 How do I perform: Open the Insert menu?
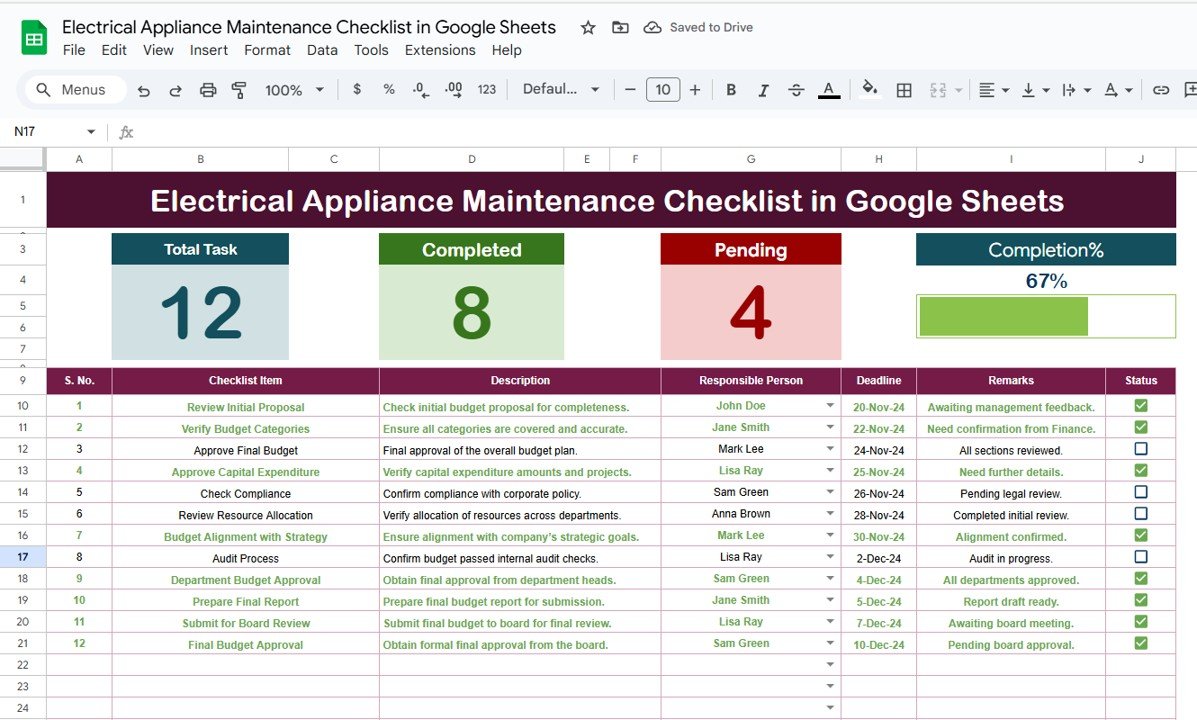click(x=208, y=50)
